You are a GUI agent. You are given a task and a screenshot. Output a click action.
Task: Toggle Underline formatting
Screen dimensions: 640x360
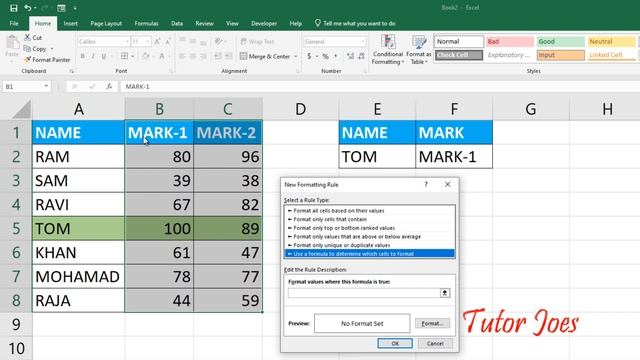pos(104,56)
